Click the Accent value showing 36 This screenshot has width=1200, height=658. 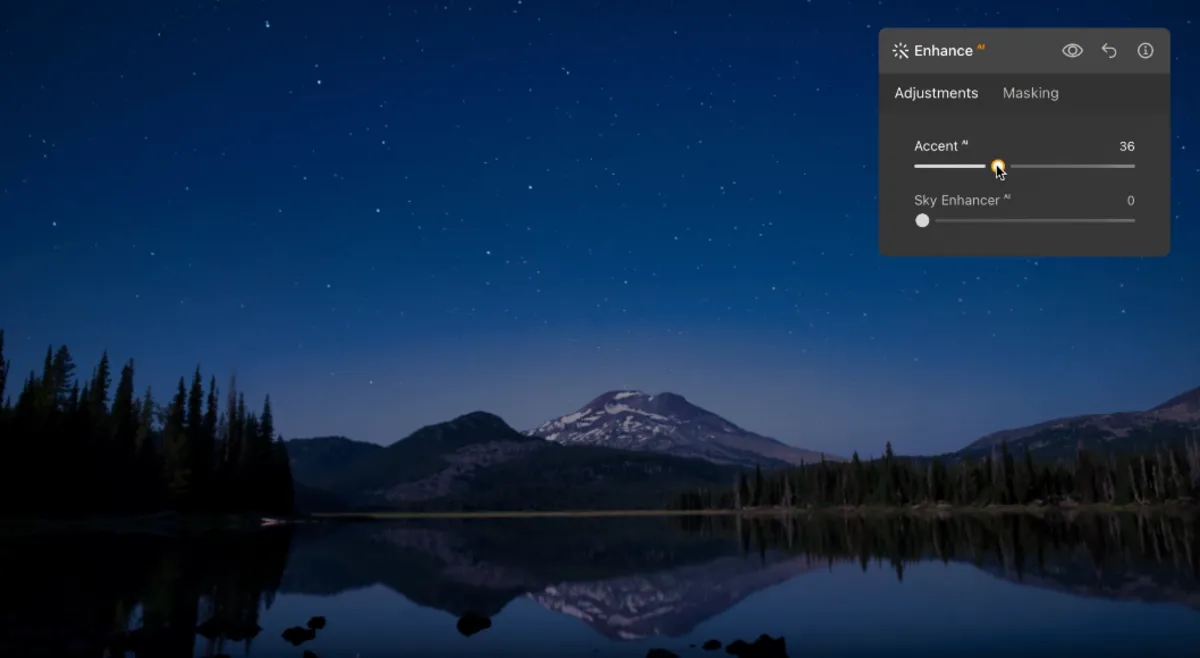[1128, 146]
